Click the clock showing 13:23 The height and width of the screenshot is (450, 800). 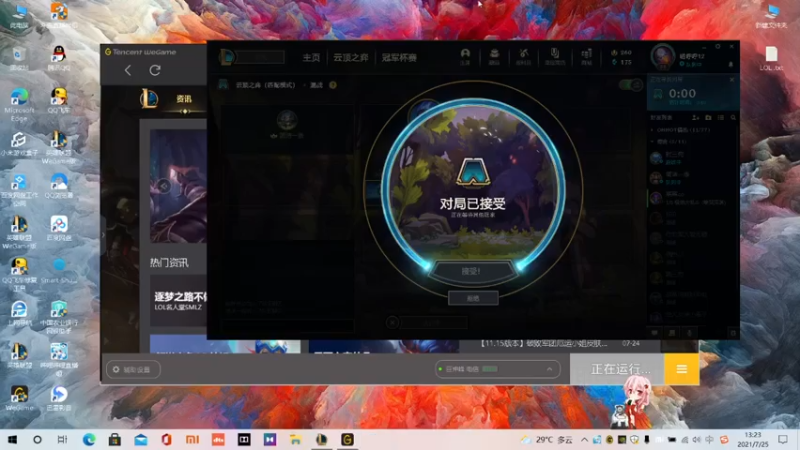(753, 439)
